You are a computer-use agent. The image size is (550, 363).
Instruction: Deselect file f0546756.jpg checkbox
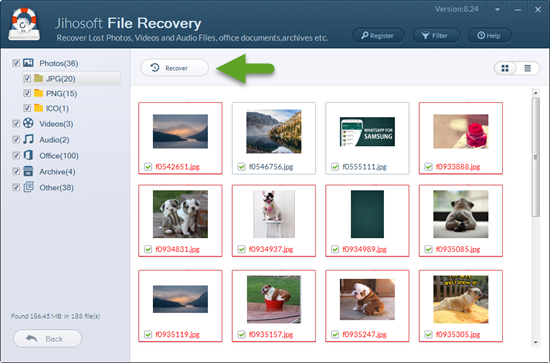point(241,167)
